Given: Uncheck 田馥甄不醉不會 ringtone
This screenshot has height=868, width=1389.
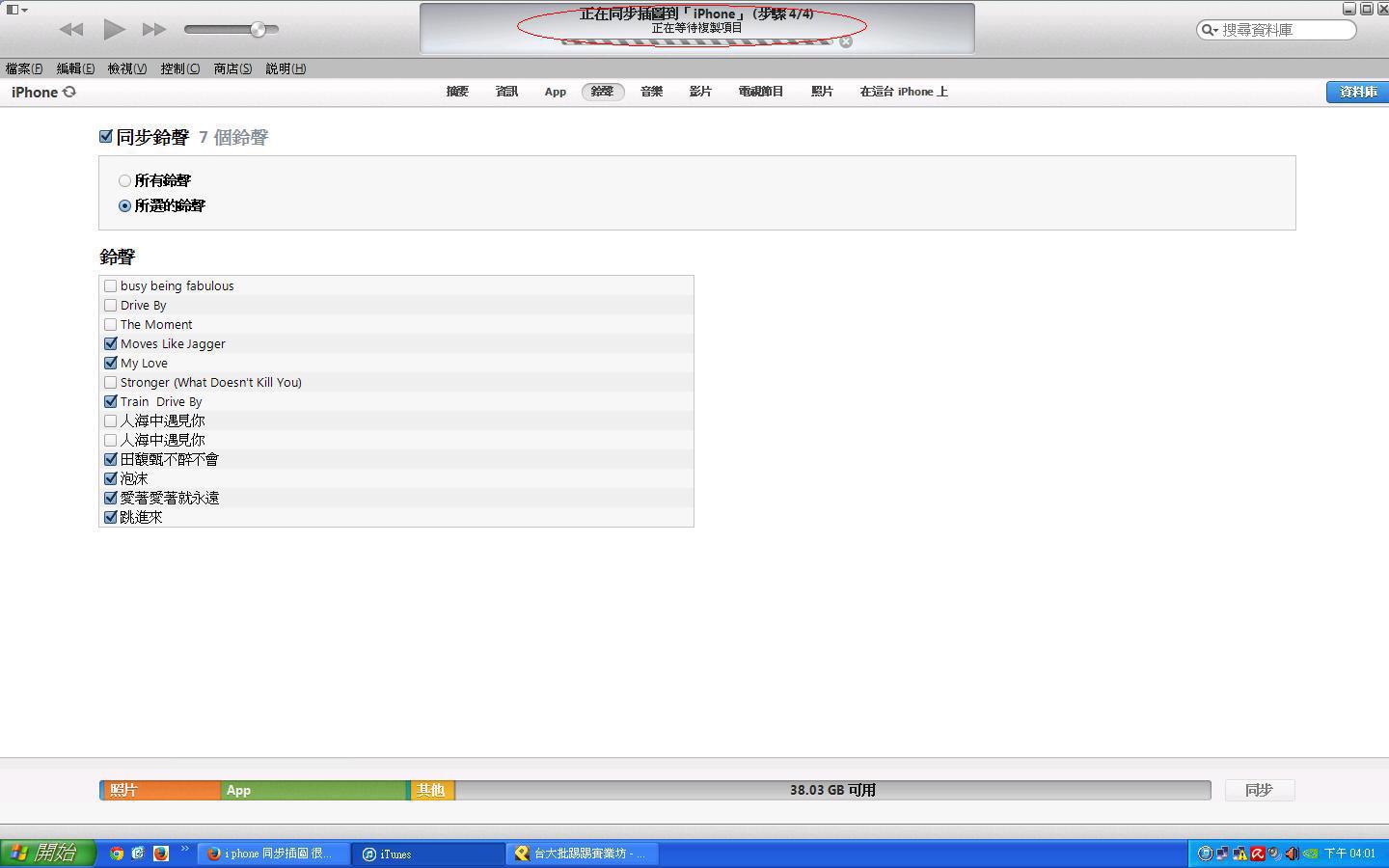Looking at the screenshot, I should 110,459.
